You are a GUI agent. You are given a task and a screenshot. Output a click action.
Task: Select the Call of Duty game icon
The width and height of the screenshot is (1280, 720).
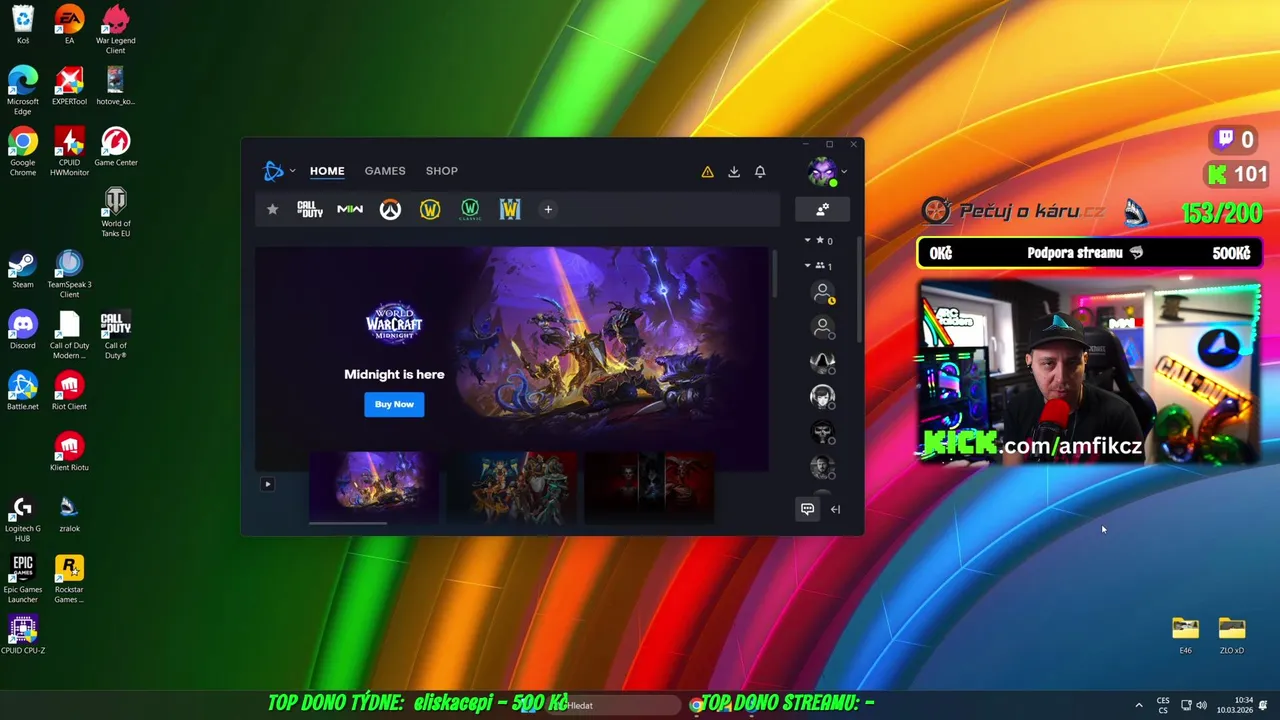click(x=310, y=209)
